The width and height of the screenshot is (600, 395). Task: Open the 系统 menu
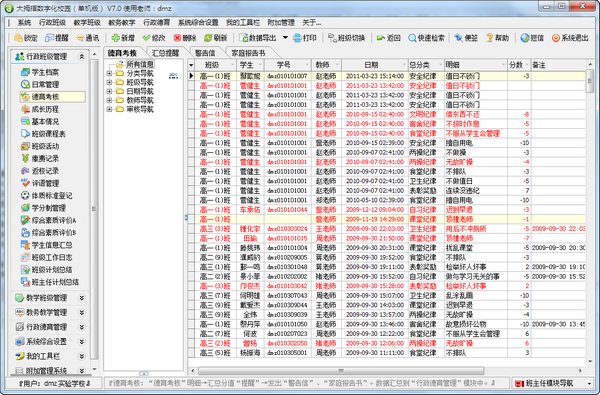[x=24, y=23]
